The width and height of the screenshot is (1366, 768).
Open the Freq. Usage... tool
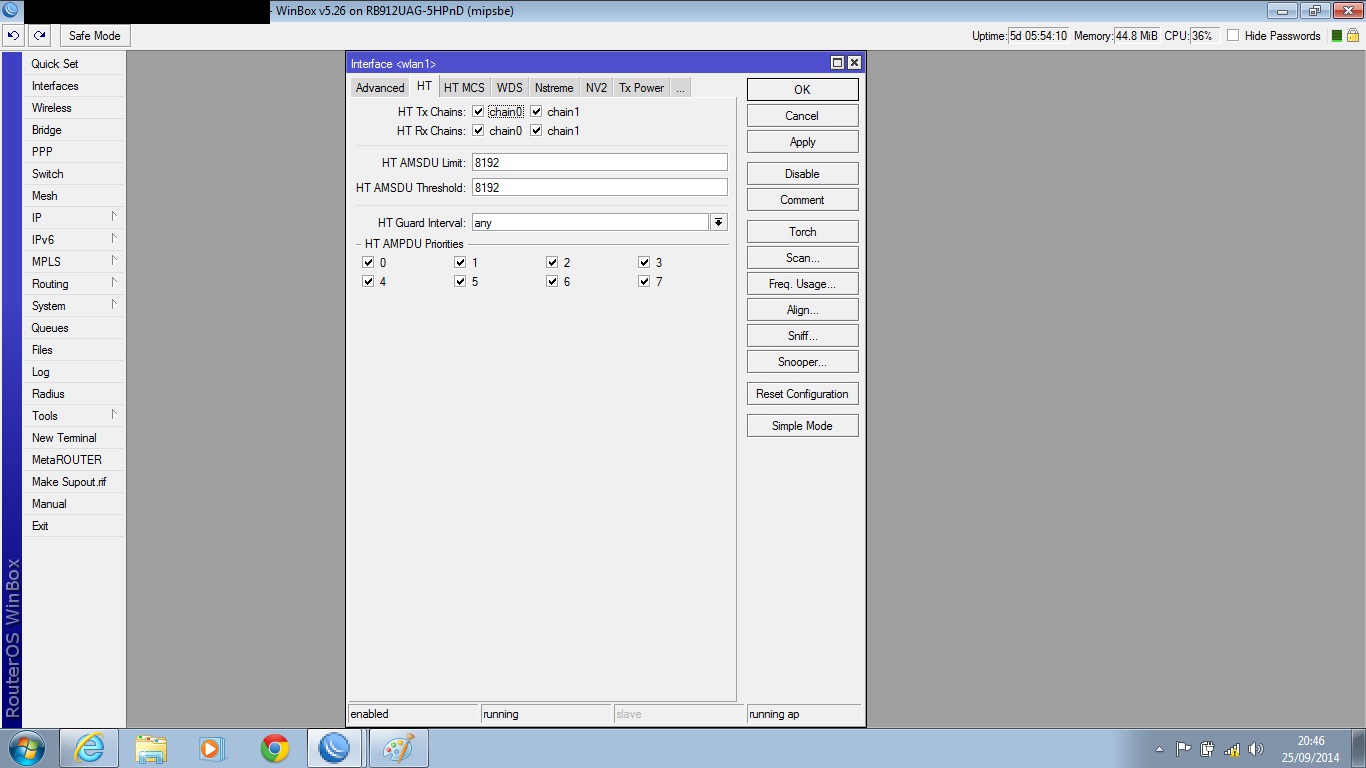pos(802,284)
